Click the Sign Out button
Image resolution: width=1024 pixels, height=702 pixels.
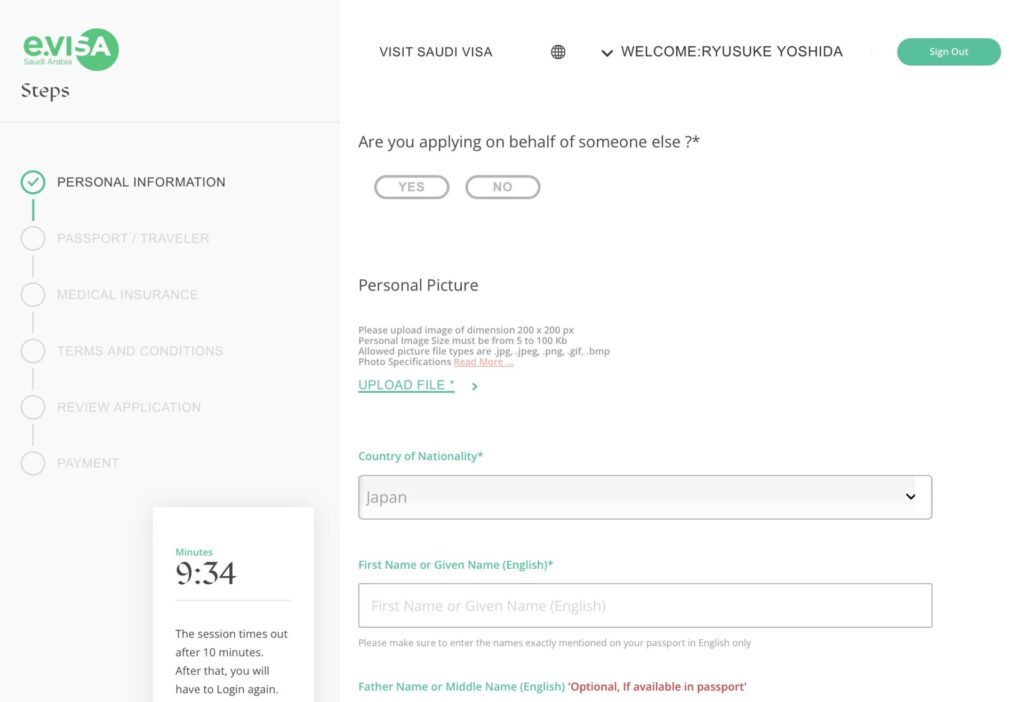[948, 52]
